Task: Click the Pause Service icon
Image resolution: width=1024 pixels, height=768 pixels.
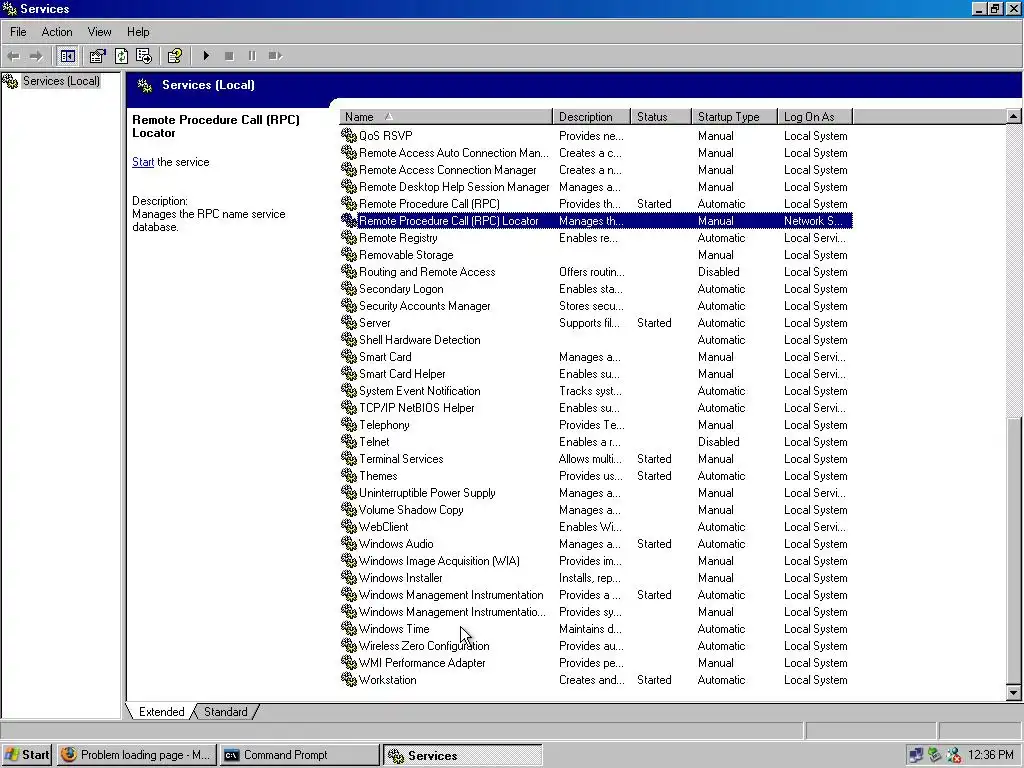Action: coord(252,56)
